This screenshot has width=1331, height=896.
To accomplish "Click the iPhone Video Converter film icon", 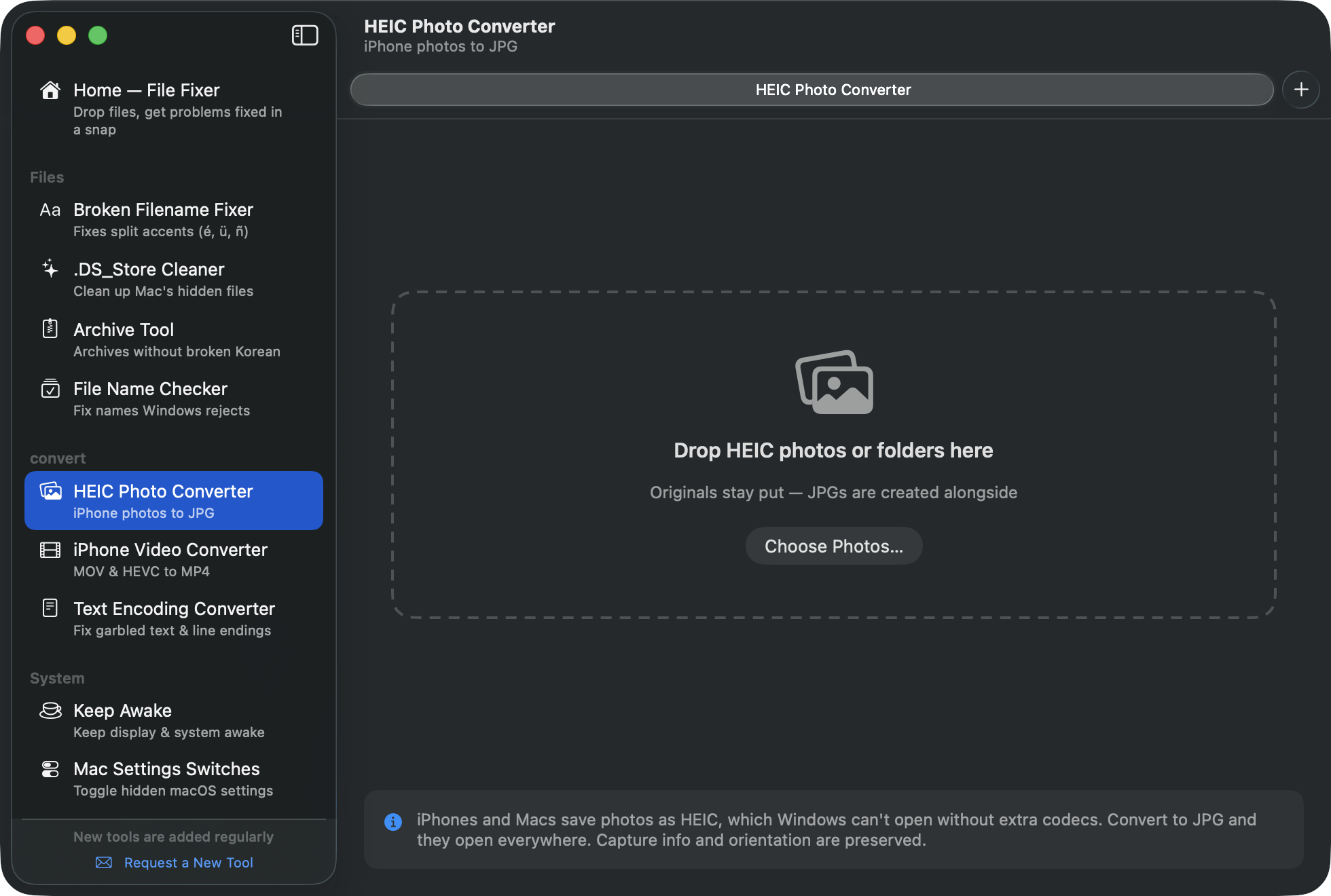I will click(x=50, y=550).
